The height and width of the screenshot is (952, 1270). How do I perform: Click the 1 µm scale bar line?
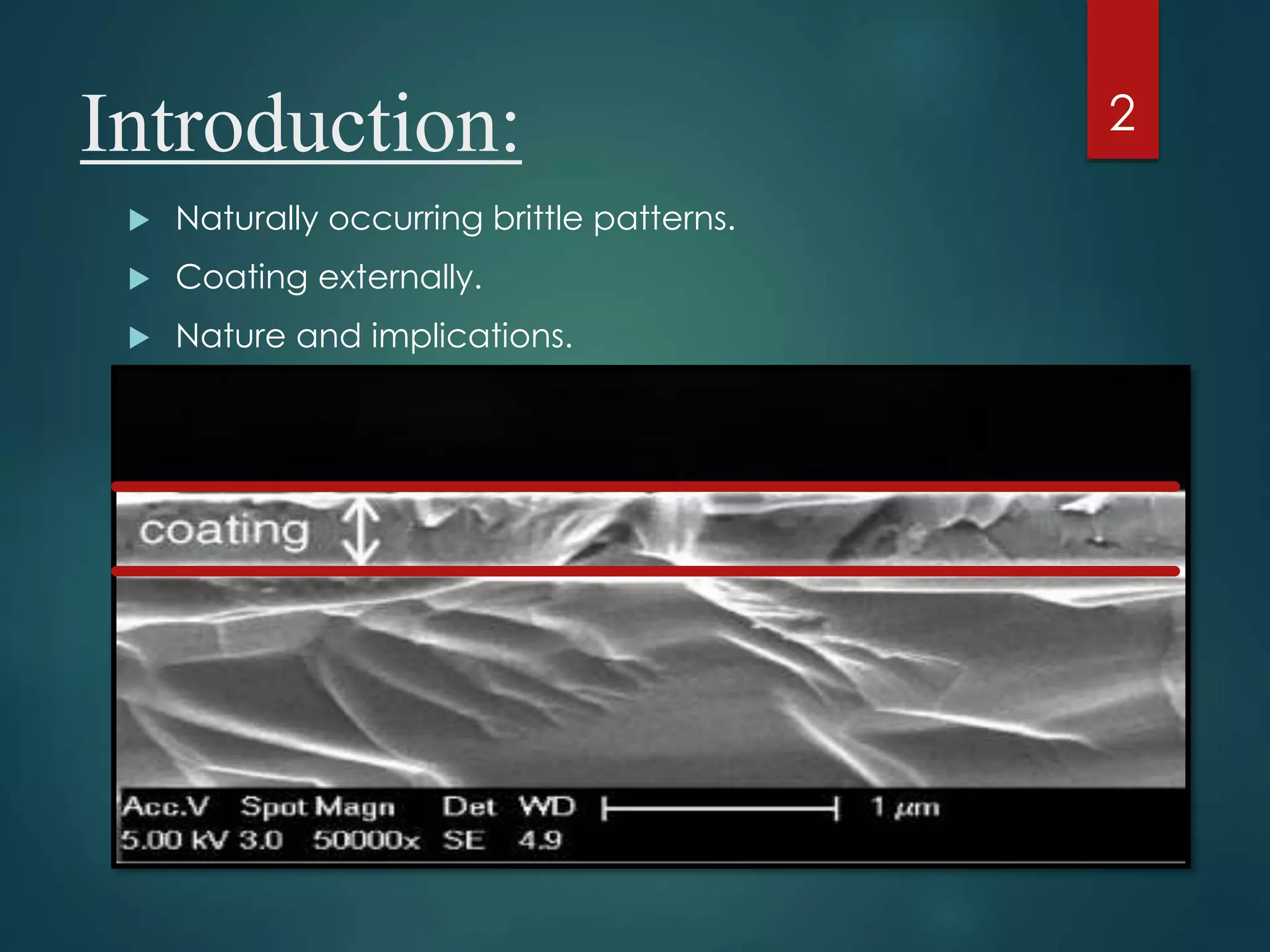tap(719, 809)
